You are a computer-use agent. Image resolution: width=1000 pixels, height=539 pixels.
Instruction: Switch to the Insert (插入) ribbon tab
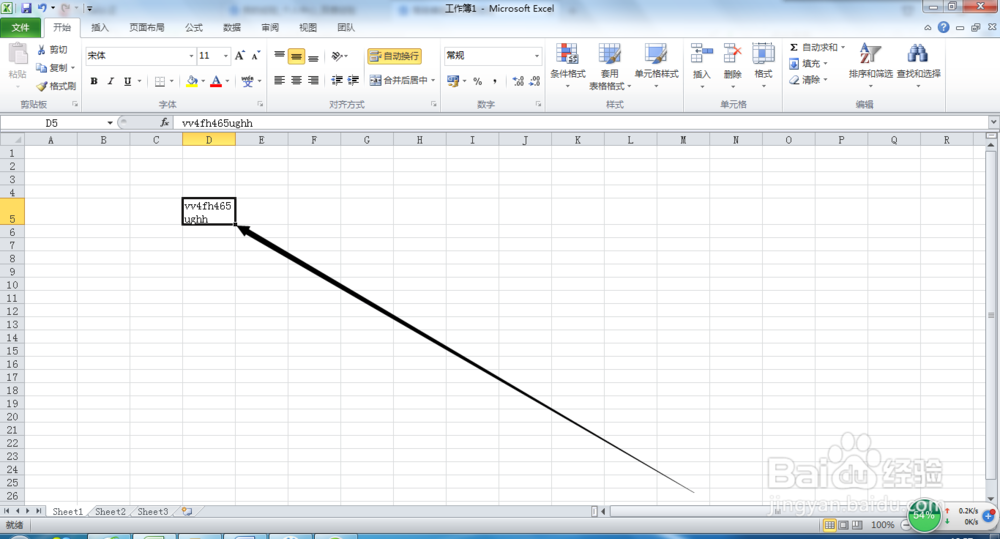click(x=100, y=27)
